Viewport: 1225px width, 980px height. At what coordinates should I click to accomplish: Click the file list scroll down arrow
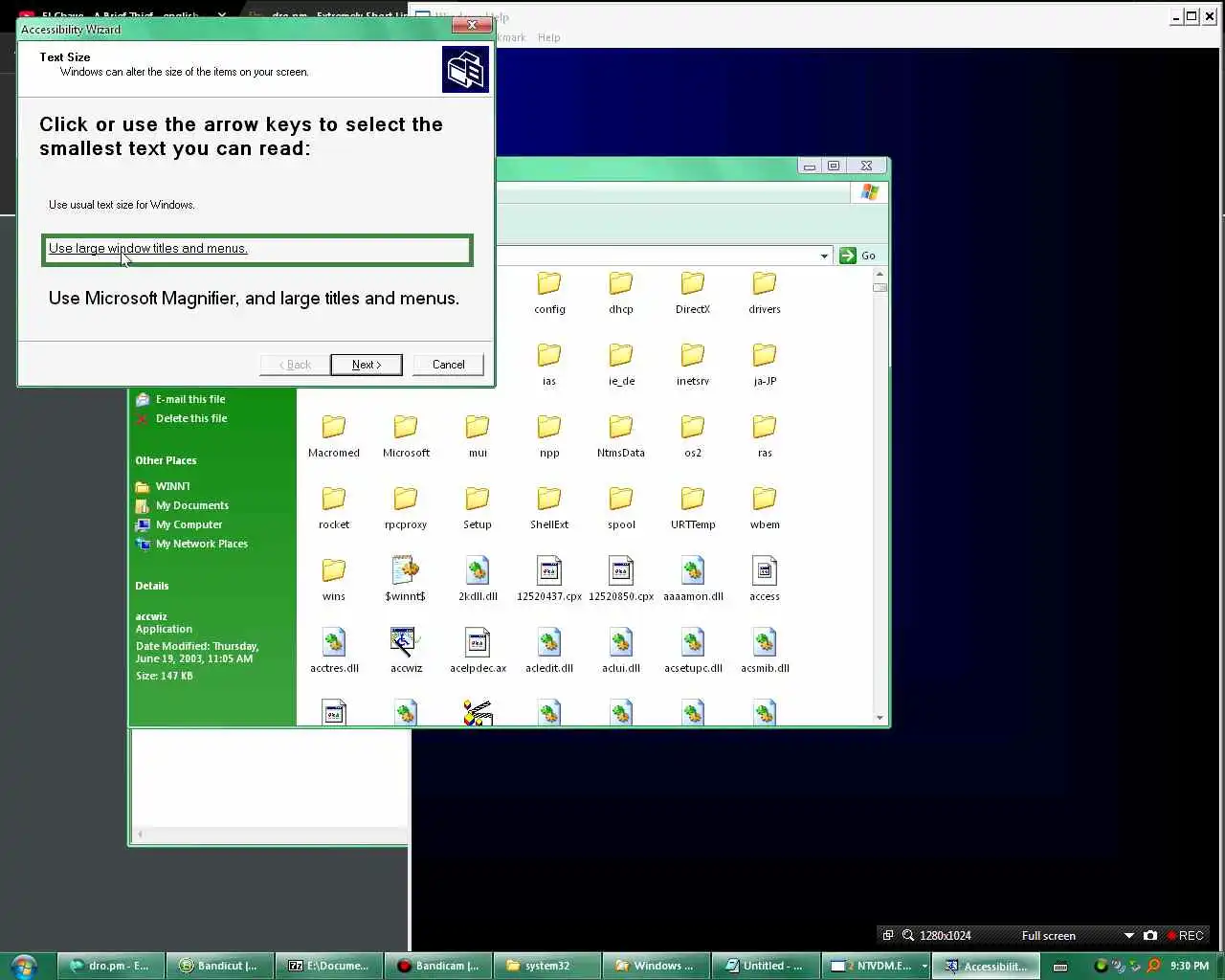tap(880, 718)
